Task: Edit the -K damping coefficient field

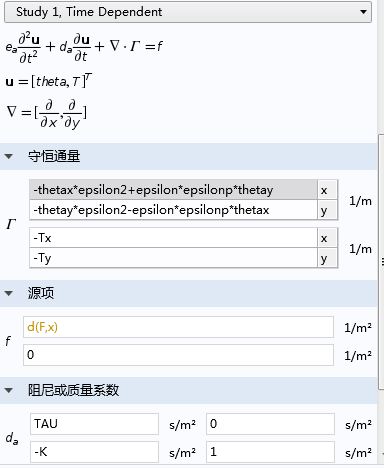Action: (94, 452)
